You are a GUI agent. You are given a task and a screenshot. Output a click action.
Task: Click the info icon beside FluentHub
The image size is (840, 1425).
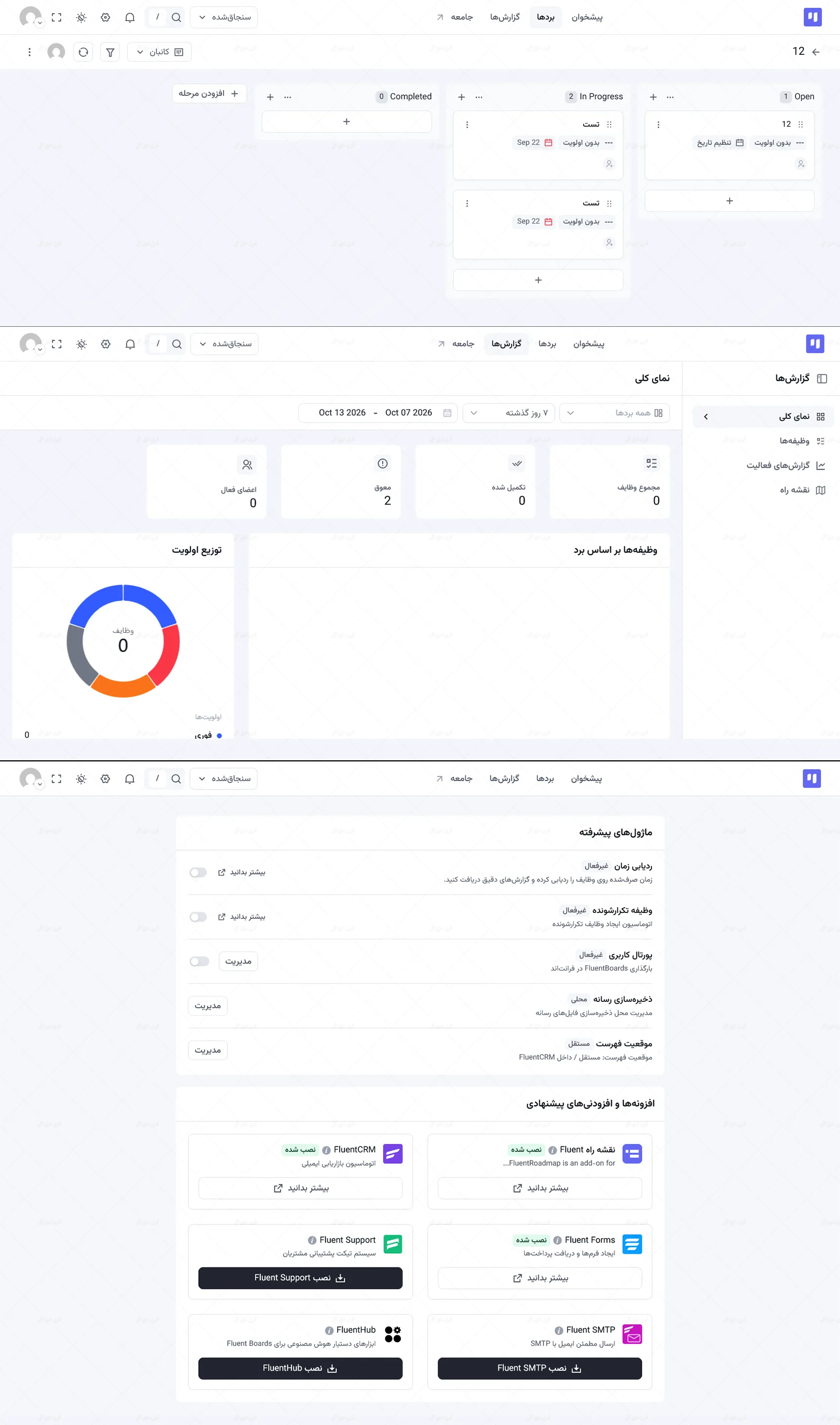[329, 1330]
